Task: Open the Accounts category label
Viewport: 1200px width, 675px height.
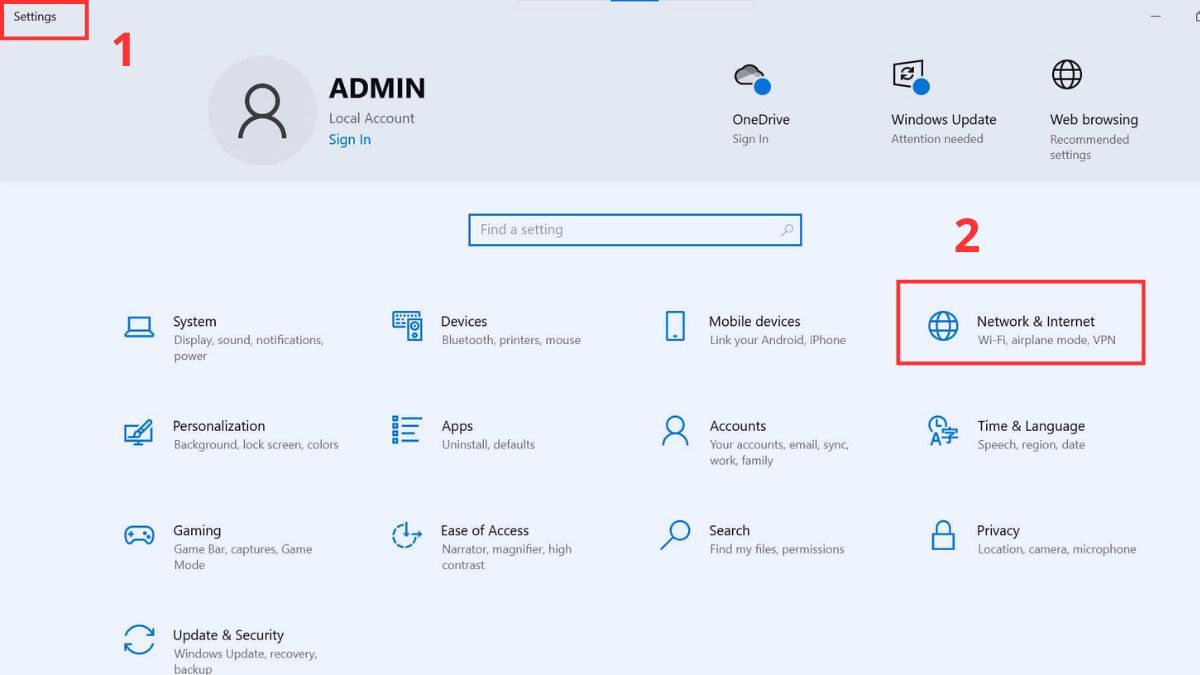Action: [738, 426]
